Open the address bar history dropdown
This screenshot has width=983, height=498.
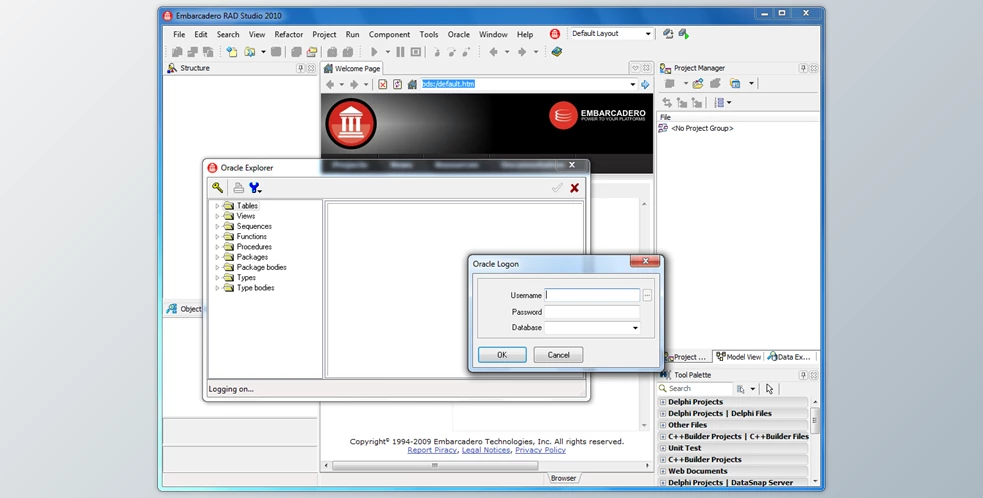pos(633,84)
